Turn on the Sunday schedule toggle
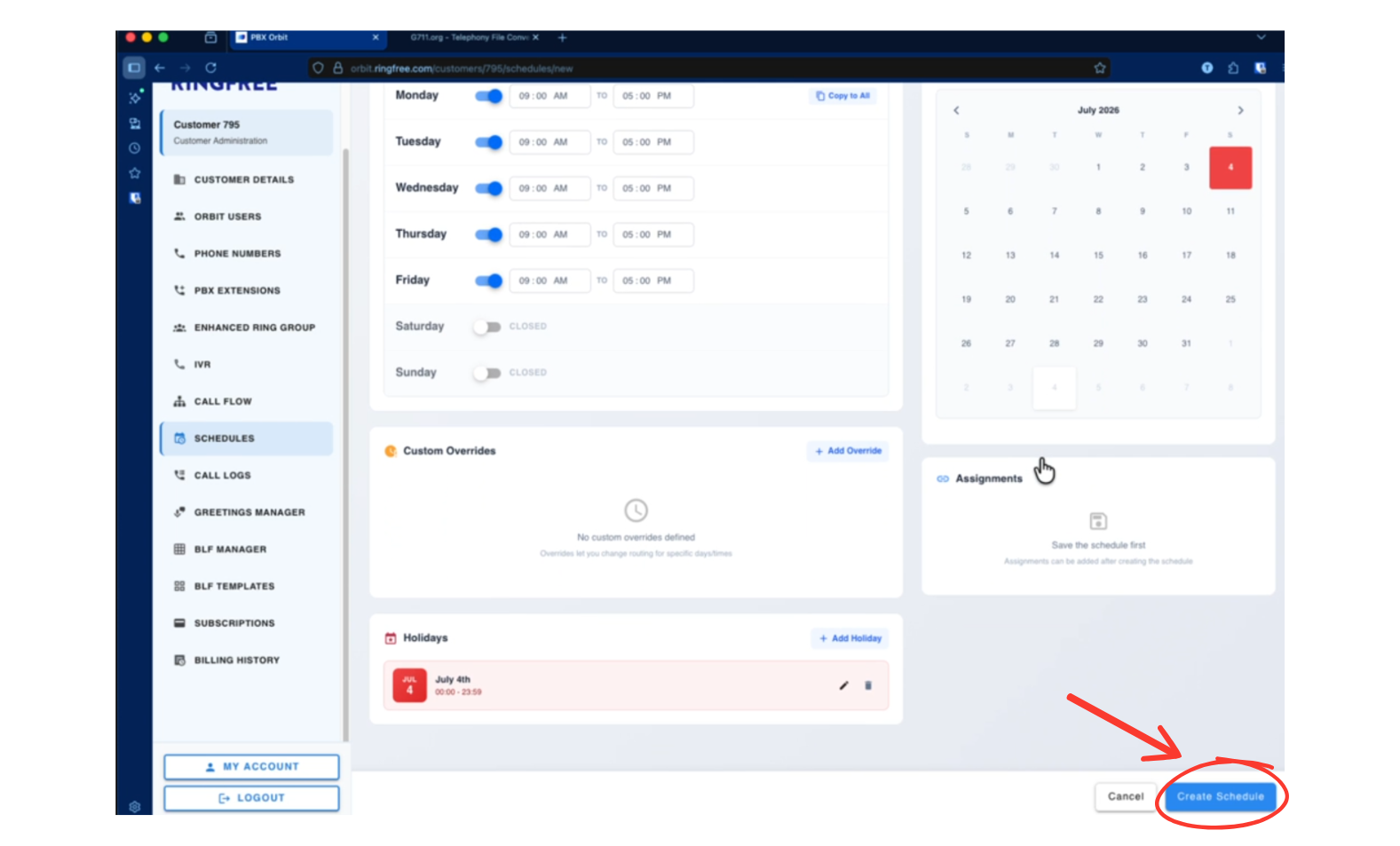Image resolution: width=1400 pixels, height=846 pixels. (486, 373)
